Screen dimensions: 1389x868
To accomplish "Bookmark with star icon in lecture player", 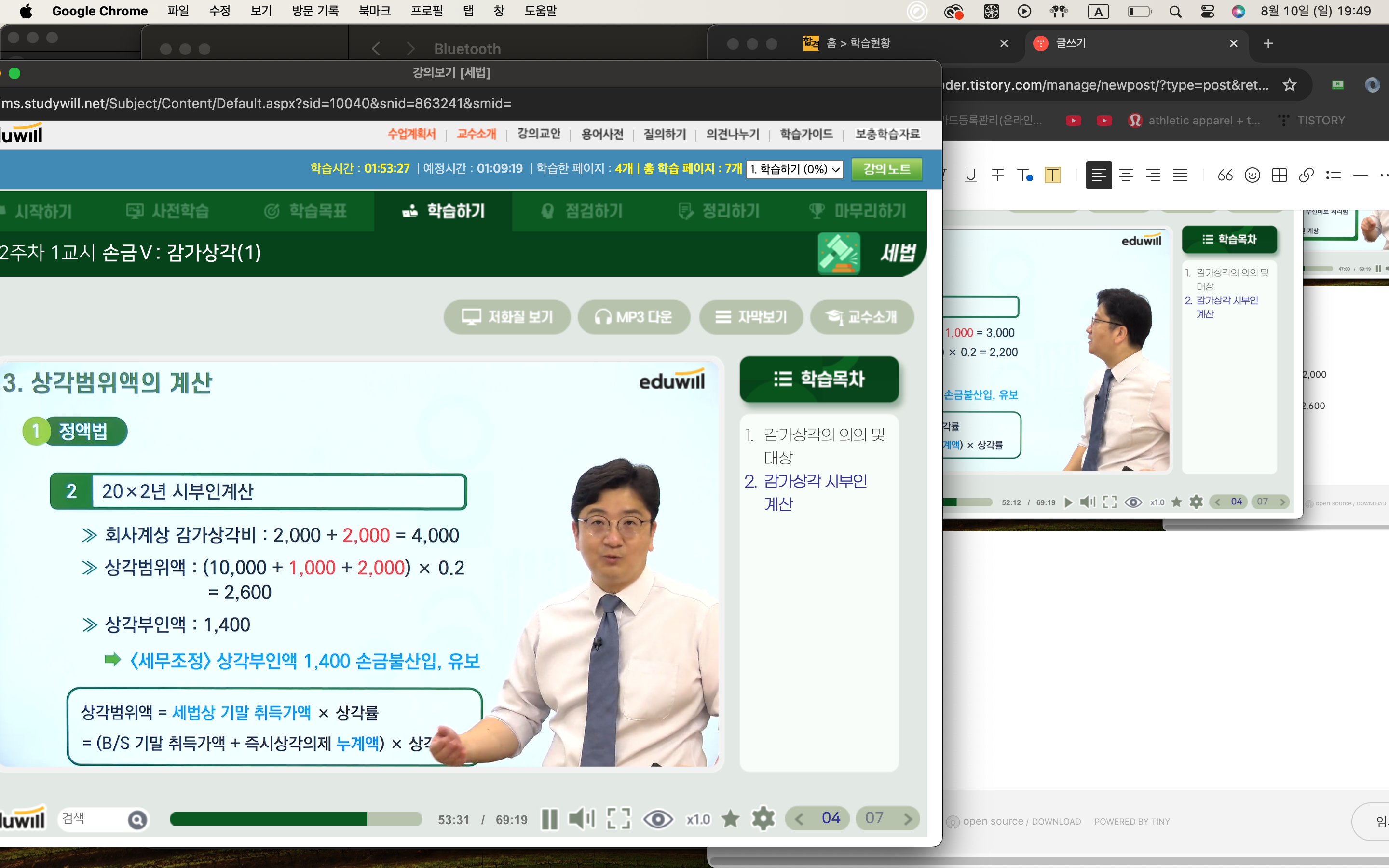I will (731, 819).
